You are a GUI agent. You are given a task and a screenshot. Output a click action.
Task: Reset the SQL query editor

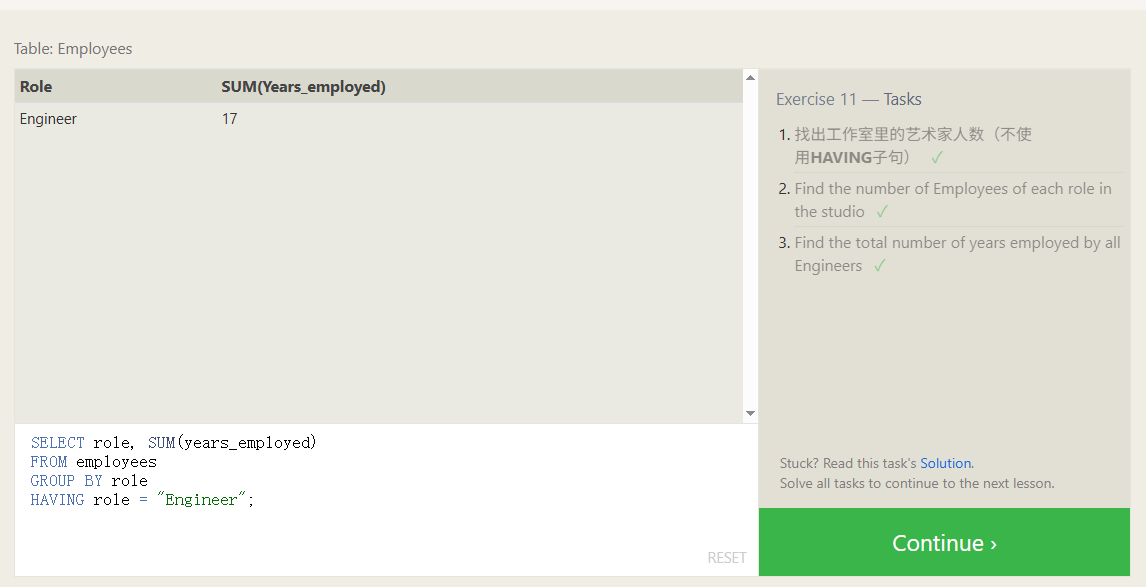[726, 558]
